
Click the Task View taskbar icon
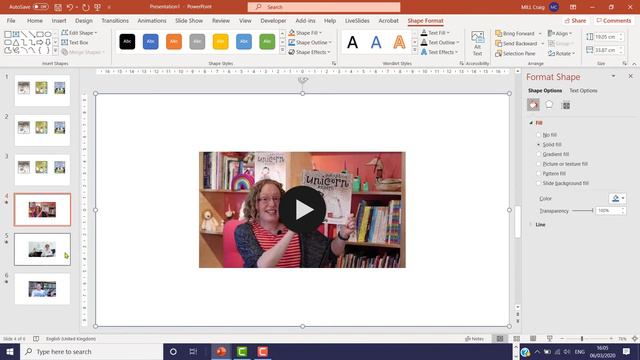click(x=193, y=351)
